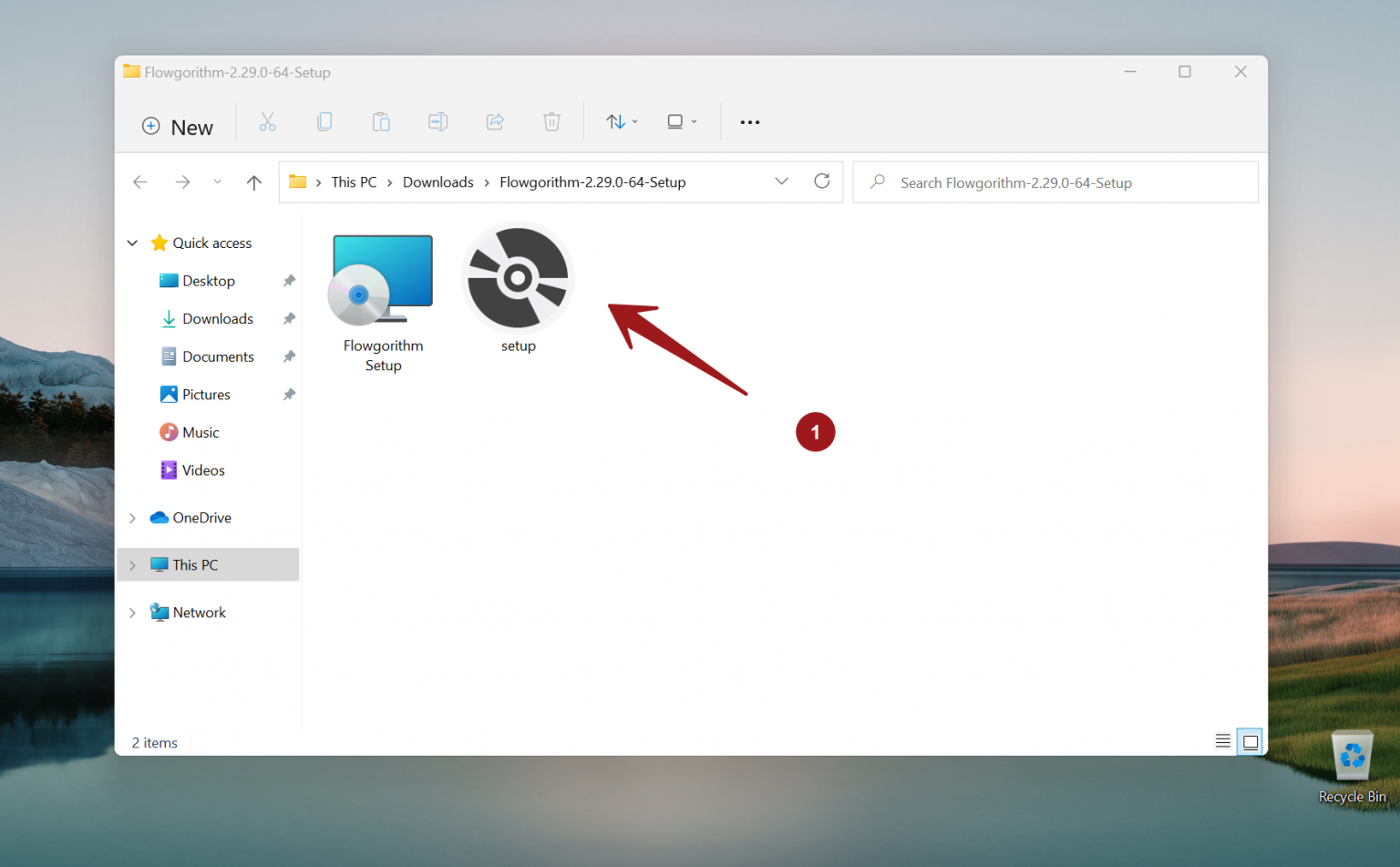1400x867 pixels.
Task: Expand the OneDrive tree item
Action: 132,517
